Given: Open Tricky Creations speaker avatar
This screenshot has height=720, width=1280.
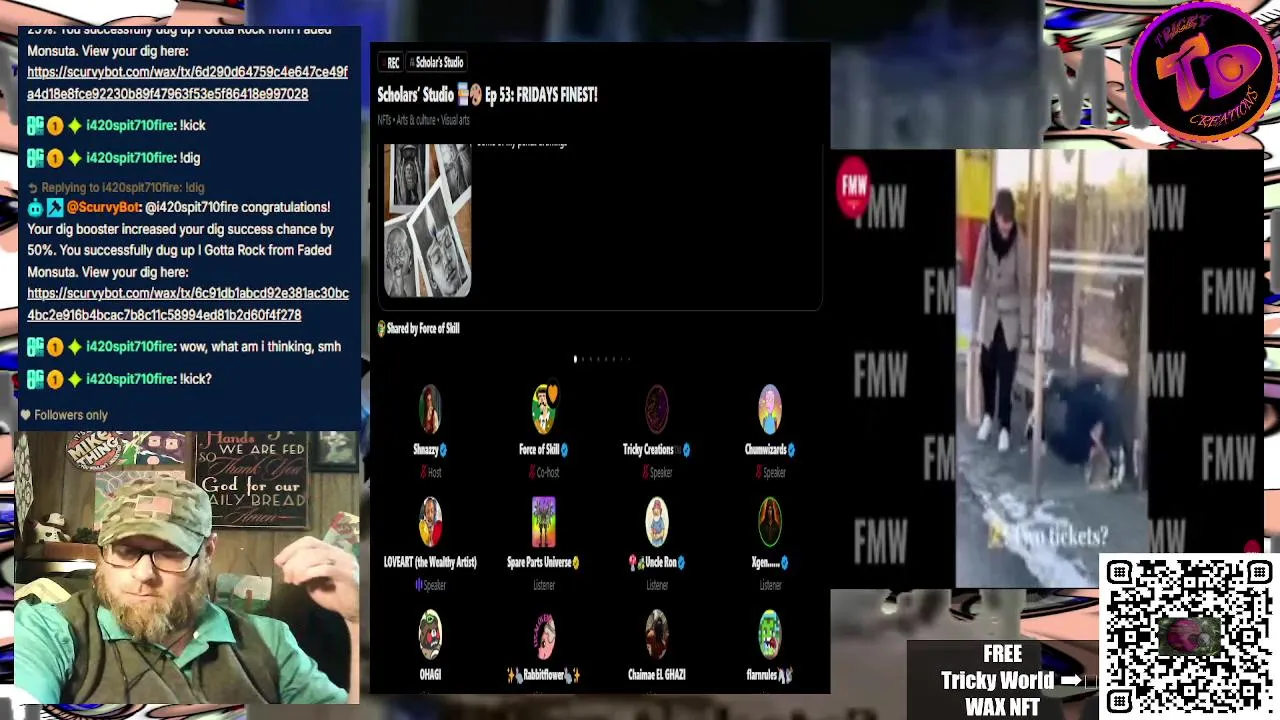Looking at the screenshot, I should (656, 410).
